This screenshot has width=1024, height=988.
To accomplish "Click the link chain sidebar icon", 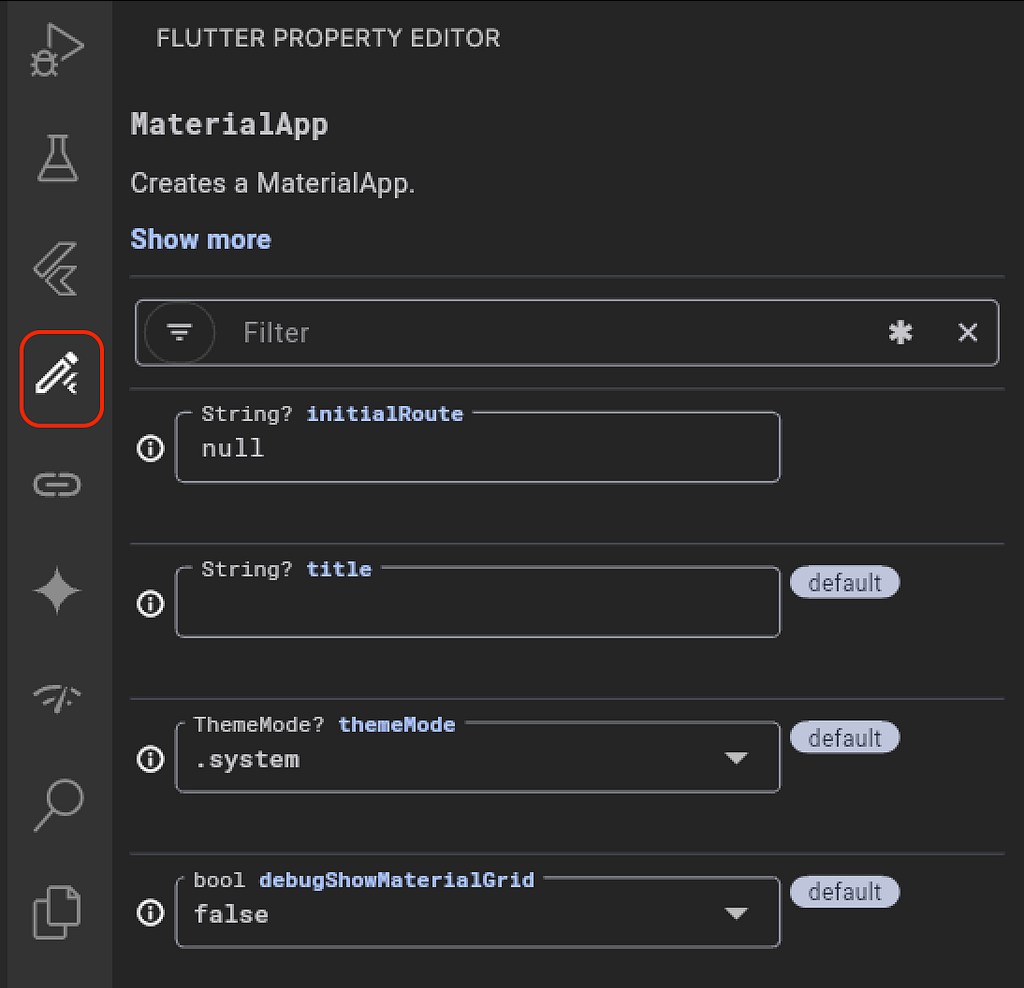I will tap(57, 485).
